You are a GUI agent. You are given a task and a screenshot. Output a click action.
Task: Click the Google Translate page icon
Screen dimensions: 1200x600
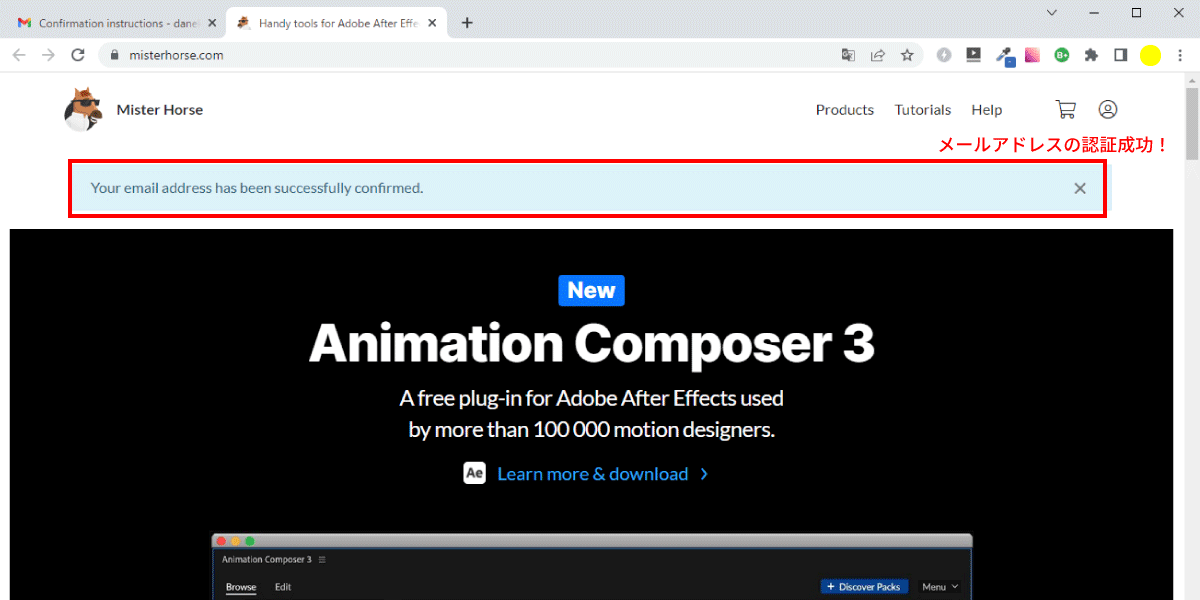(x=848, y=55)
